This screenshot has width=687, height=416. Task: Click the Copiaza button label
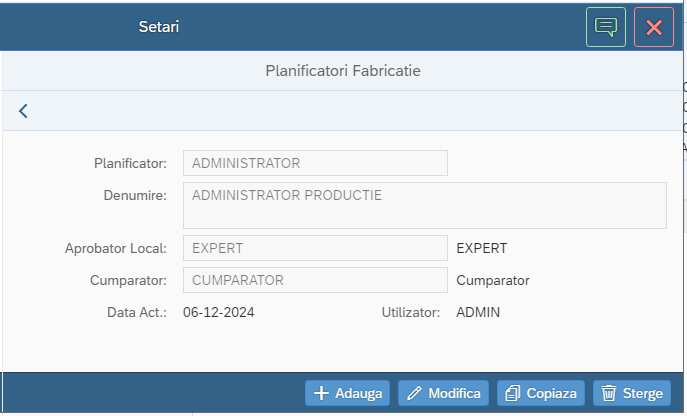point(552,394)
